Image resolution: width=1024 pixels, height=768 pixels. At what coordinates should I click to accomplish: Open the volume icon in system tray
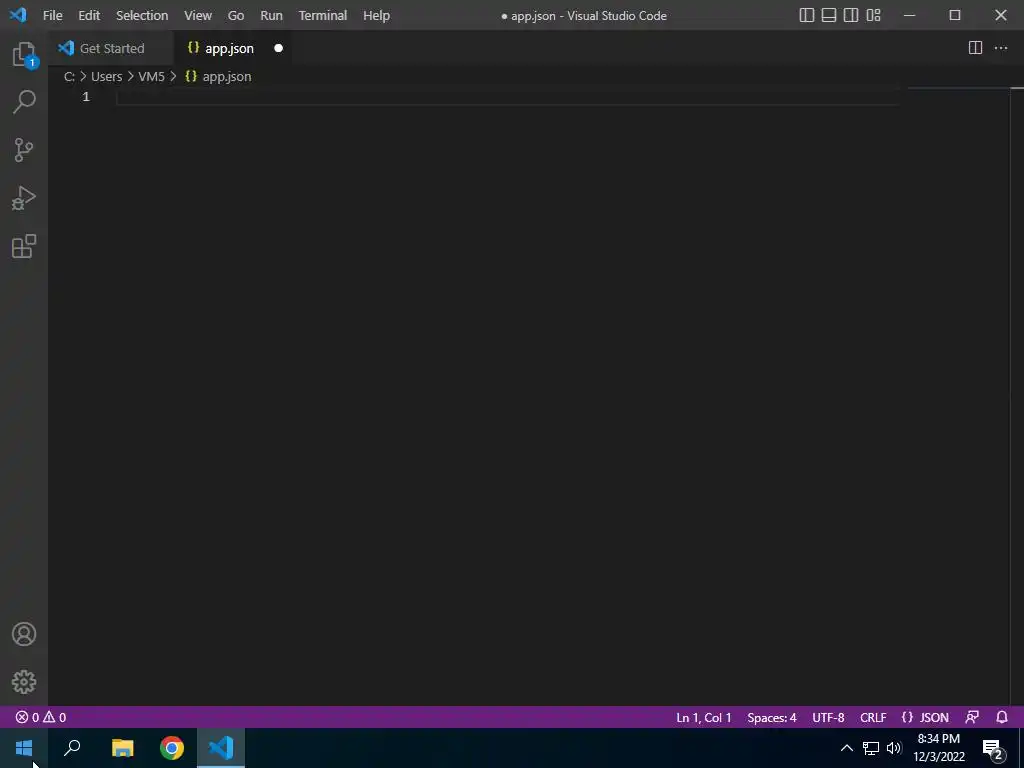[x=894, y=748]
